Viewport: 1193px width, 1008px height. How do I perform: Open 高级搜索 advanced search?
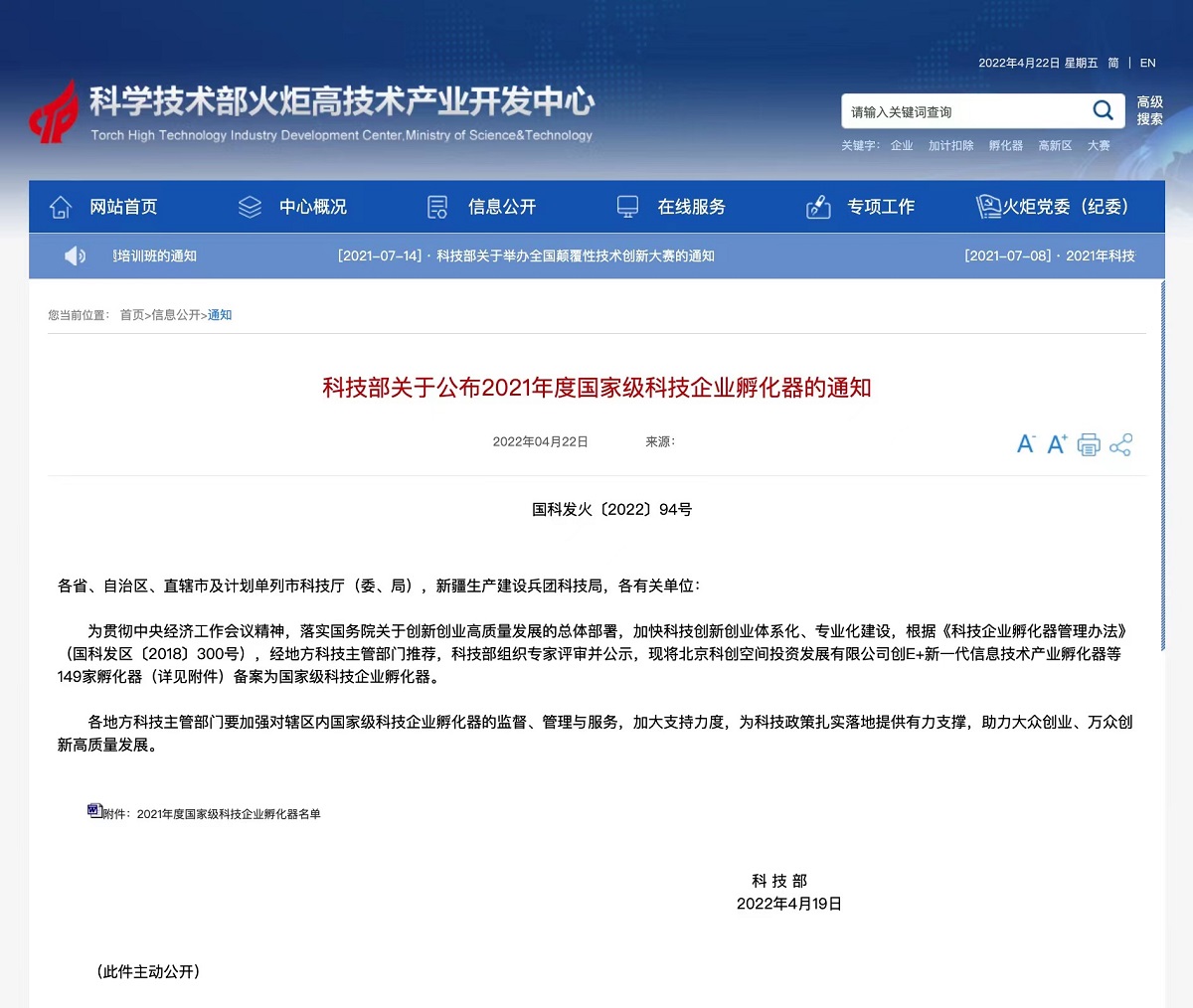[1150, 110]
